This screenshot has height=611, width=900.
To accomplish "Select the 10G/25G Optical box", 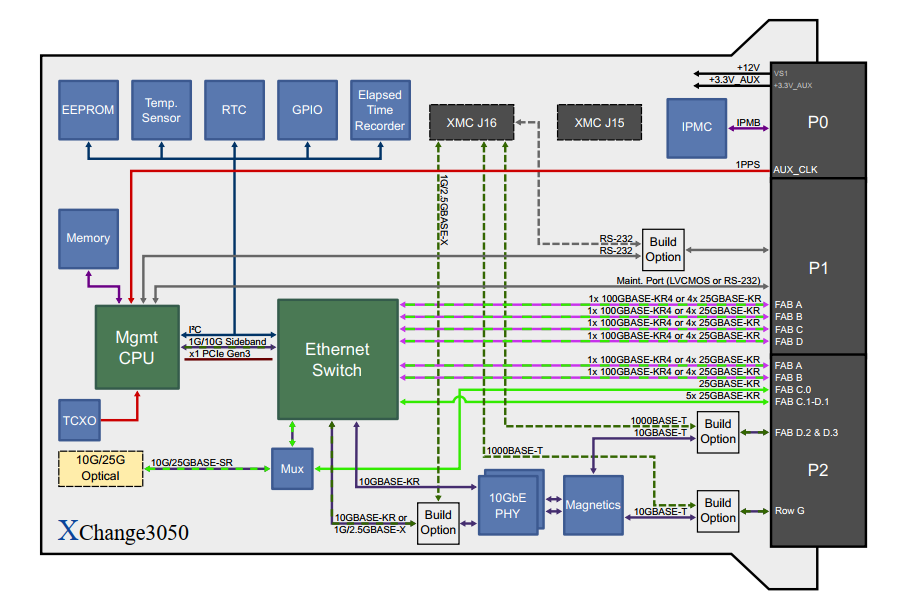I will point(100,469).
